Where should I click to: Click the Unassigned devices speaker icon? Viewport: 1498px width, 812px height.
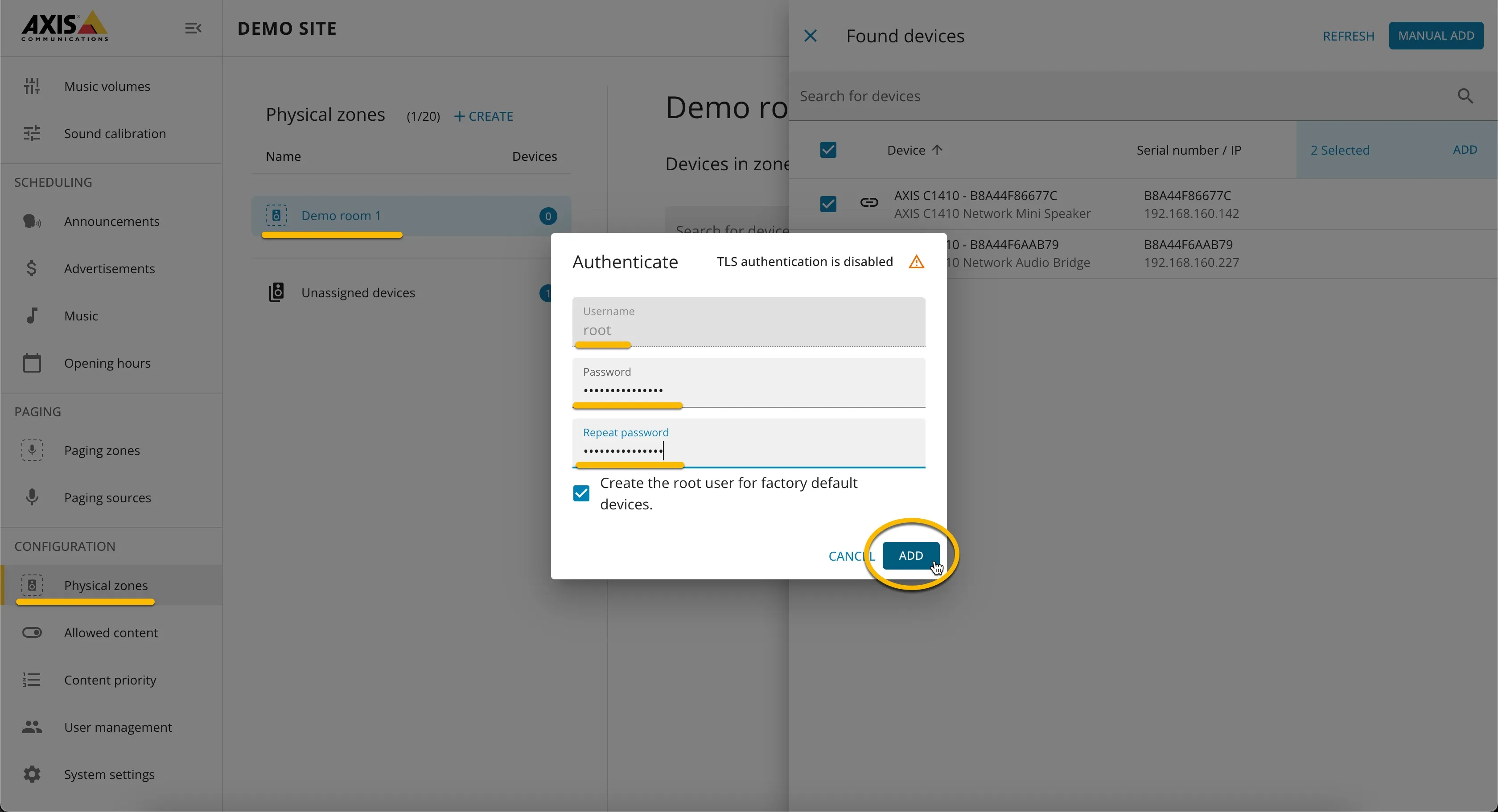[276, 292]
